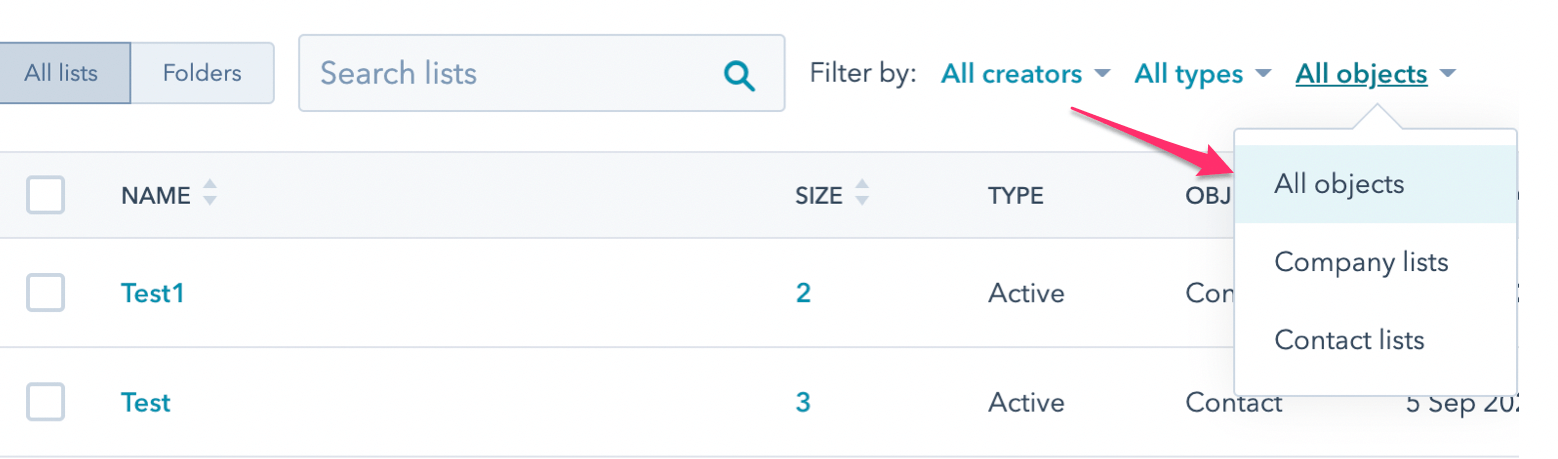1558x459 pixels.
Task: Click the All objects caret arrow
Action: pyautogui.click(x=1447, y=74)
